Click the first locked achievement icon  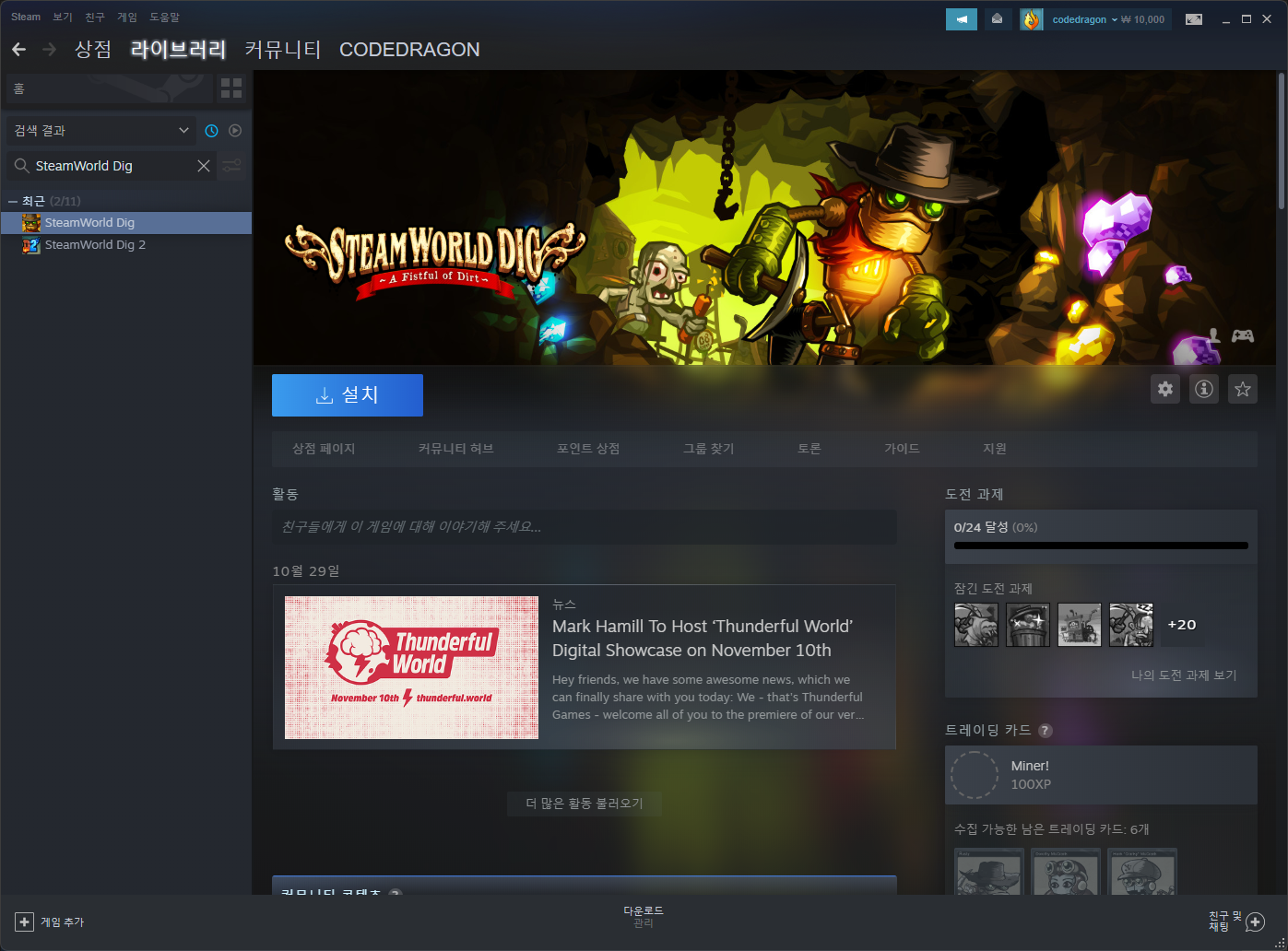click(x=976, y=625)
